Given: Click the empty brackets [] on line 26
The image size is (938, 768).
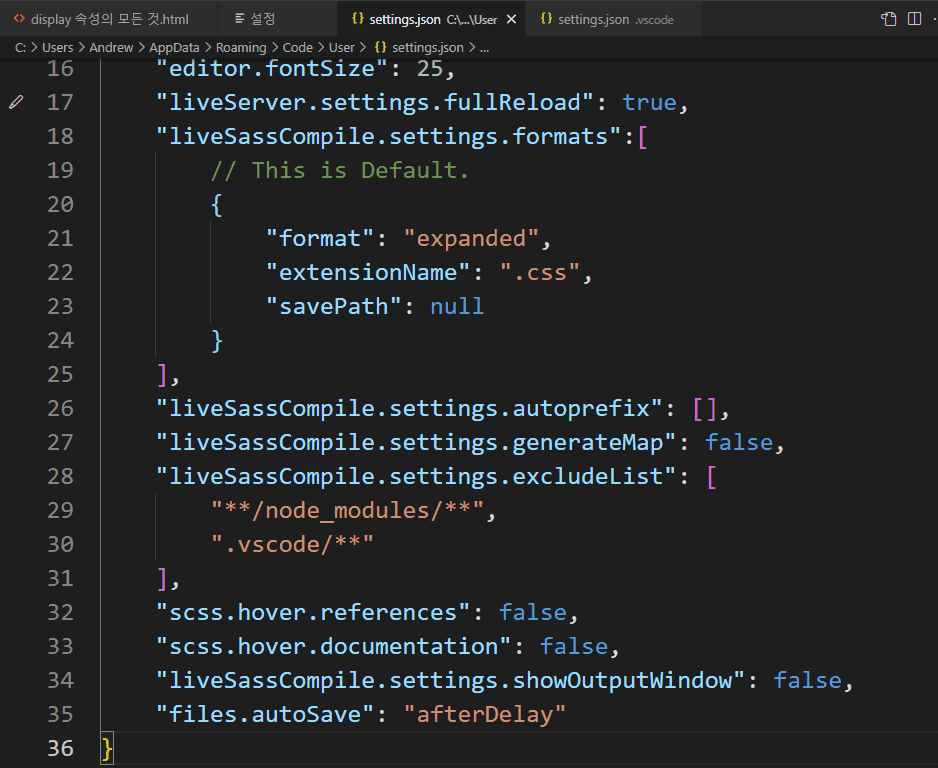Looking at the screenshot, I should pyautogui.click(x=704, y=409).
